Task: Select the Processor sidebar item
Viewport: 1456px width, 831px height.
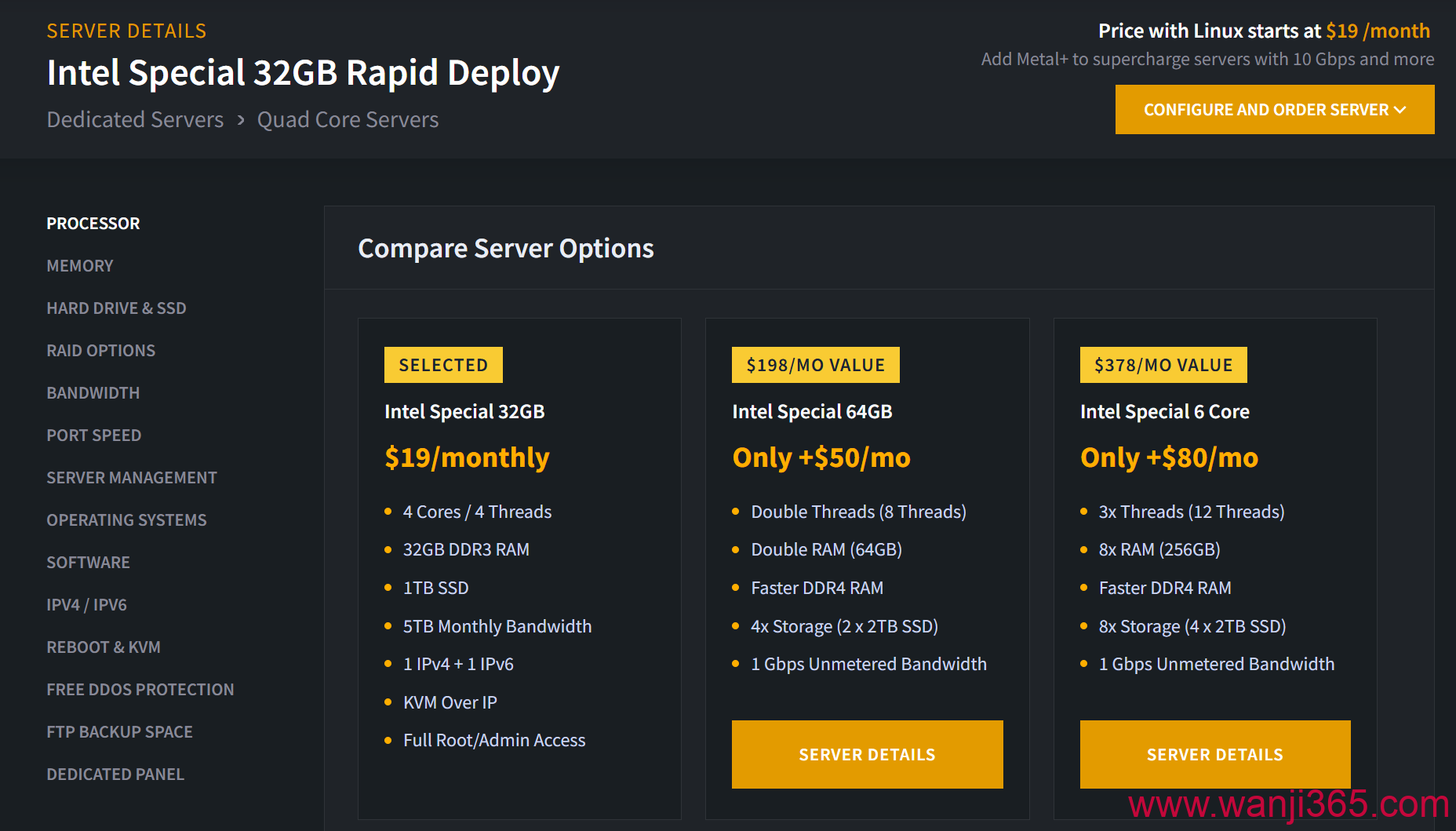Action: pos(93,224)
